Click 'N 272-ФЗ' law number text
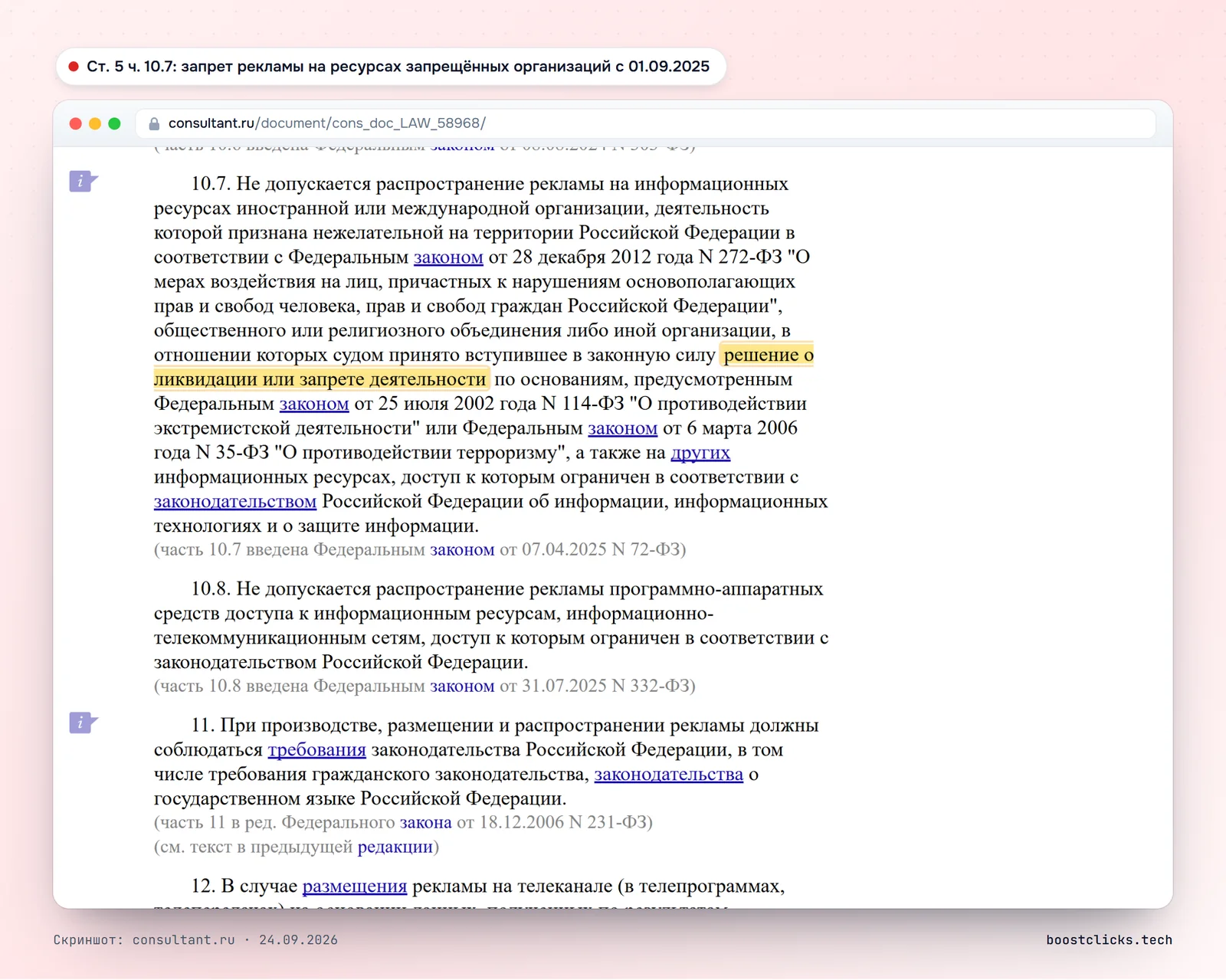Image resolution: width=1226 pixels, height=980 pixels. coord(740,257)
